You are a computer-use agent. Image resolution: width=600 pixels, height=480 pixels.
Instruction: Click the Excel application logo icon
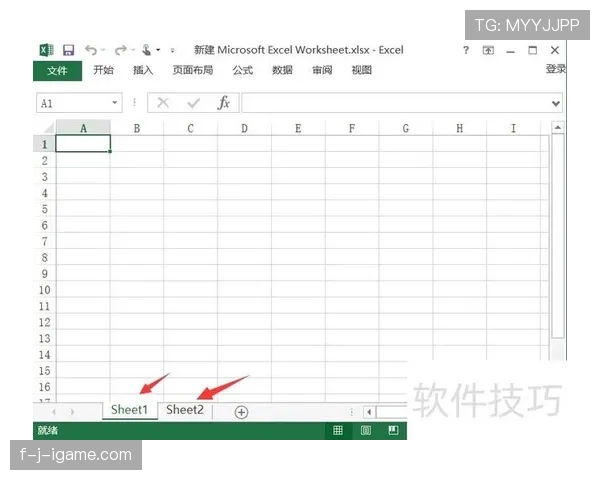[x=46, y=50]
